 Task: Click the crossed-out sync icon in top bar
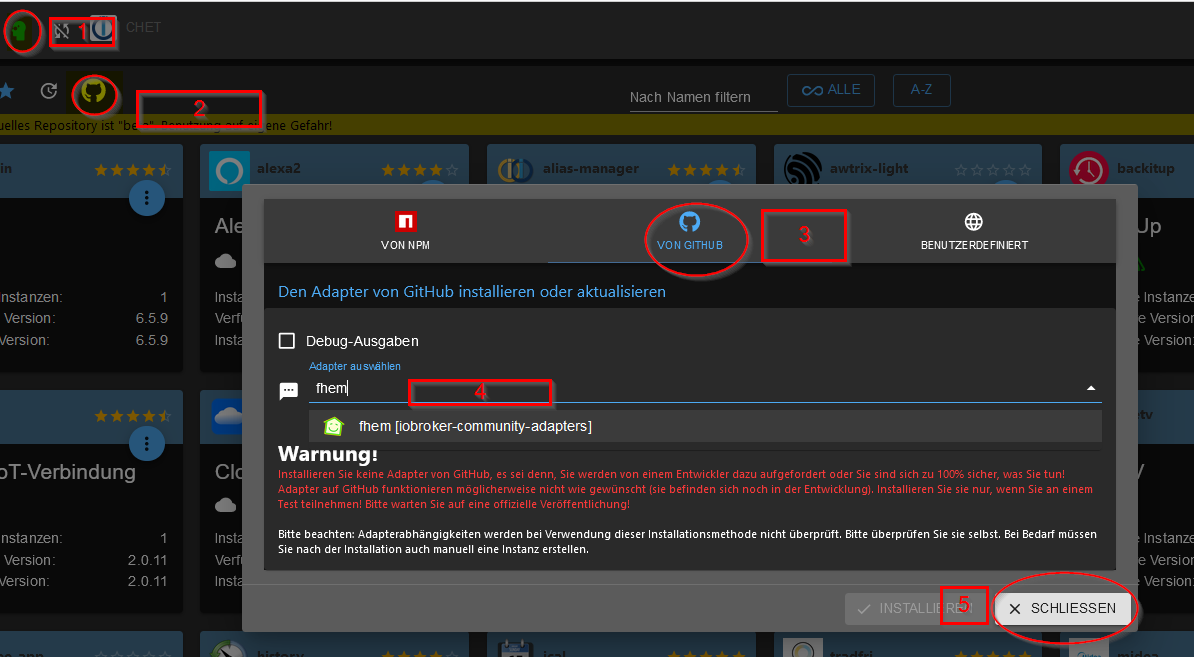point(61,31)
